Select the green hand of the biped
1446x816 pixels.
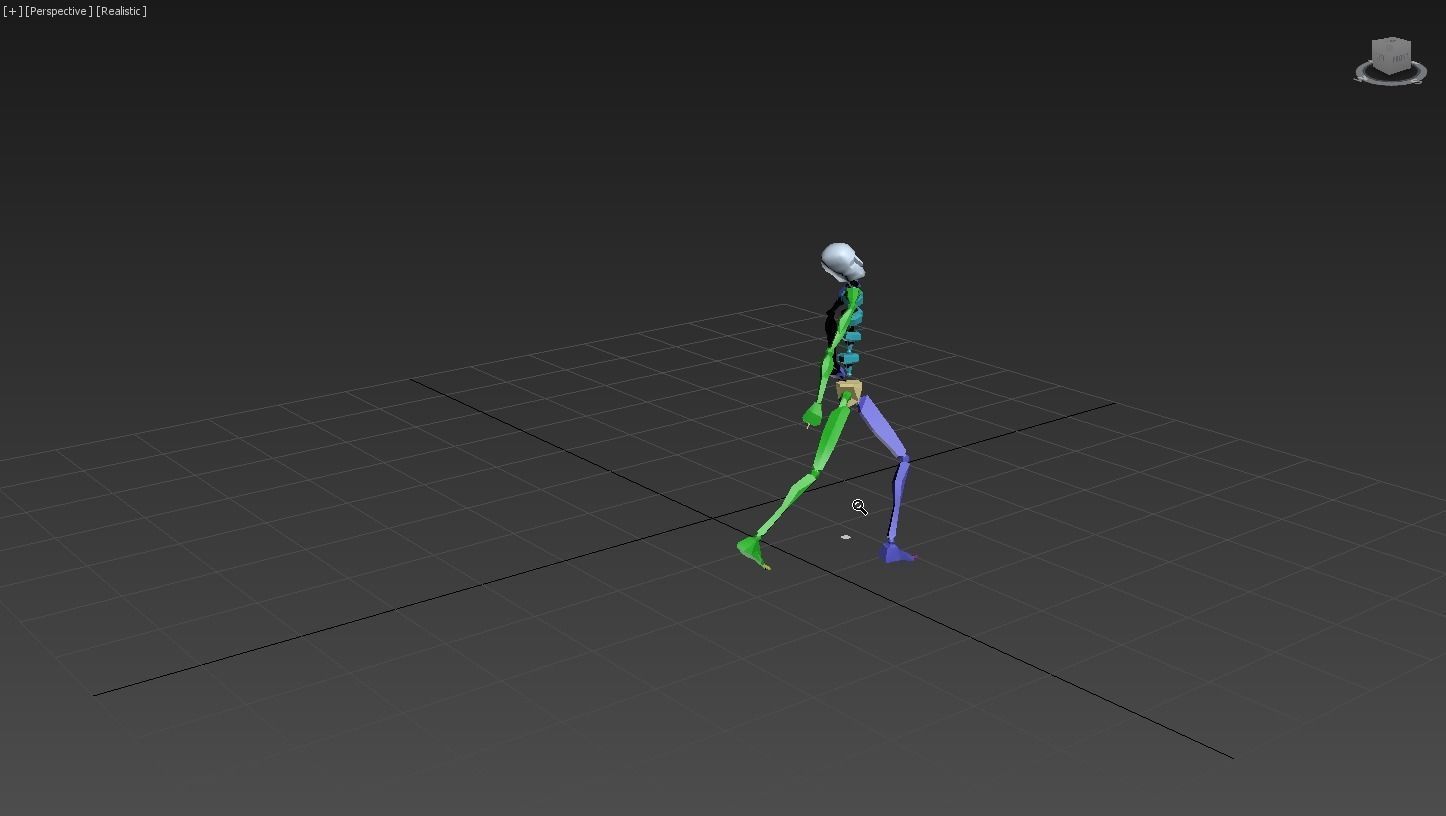coord(812,415)
